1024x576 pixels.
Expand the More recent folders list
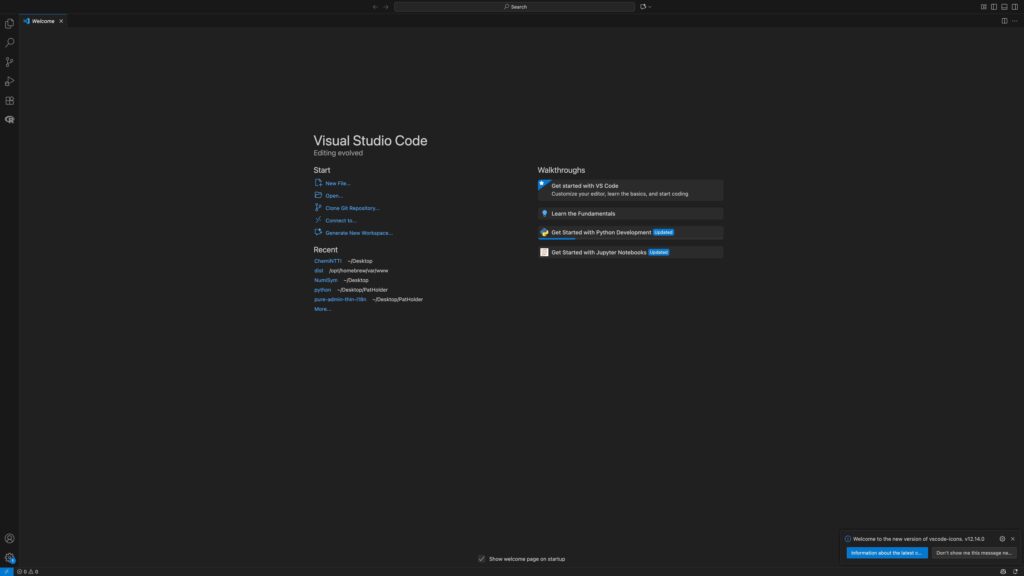(x=322, y=309)
